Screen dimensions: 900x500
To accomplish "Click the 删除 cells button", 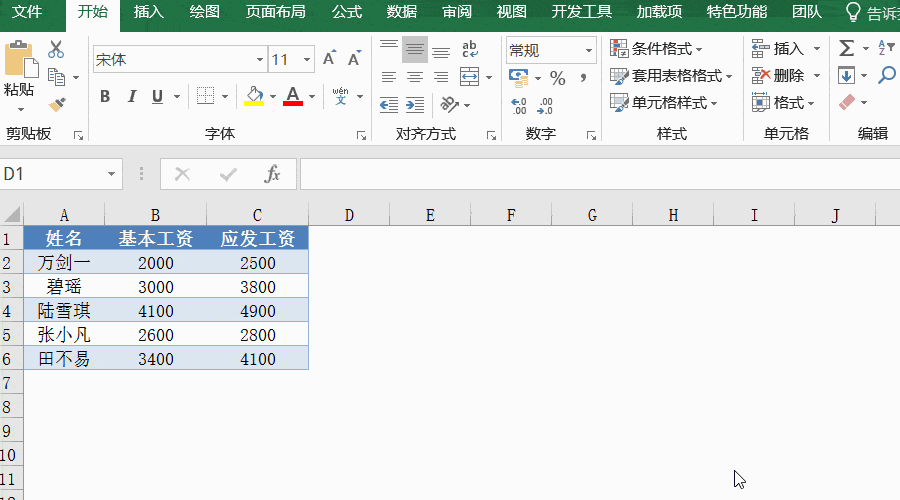I will (778, 76).
